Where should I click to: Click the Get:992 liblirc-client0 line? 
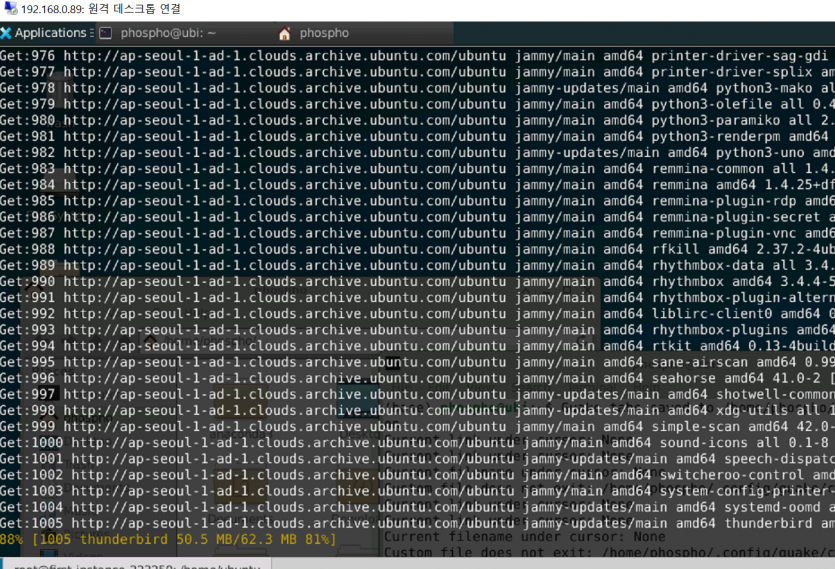[x=418, y=314]
